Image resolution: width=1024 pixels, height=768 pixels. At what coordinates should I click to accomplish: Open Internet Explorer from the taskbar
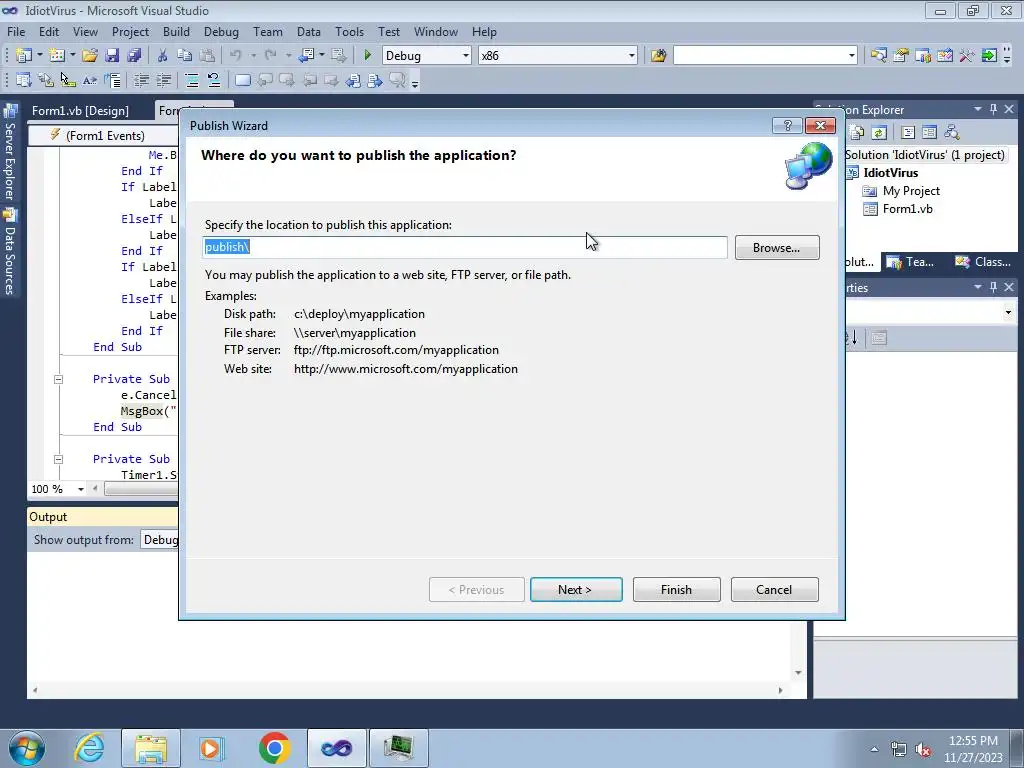[x=89, y=748]
